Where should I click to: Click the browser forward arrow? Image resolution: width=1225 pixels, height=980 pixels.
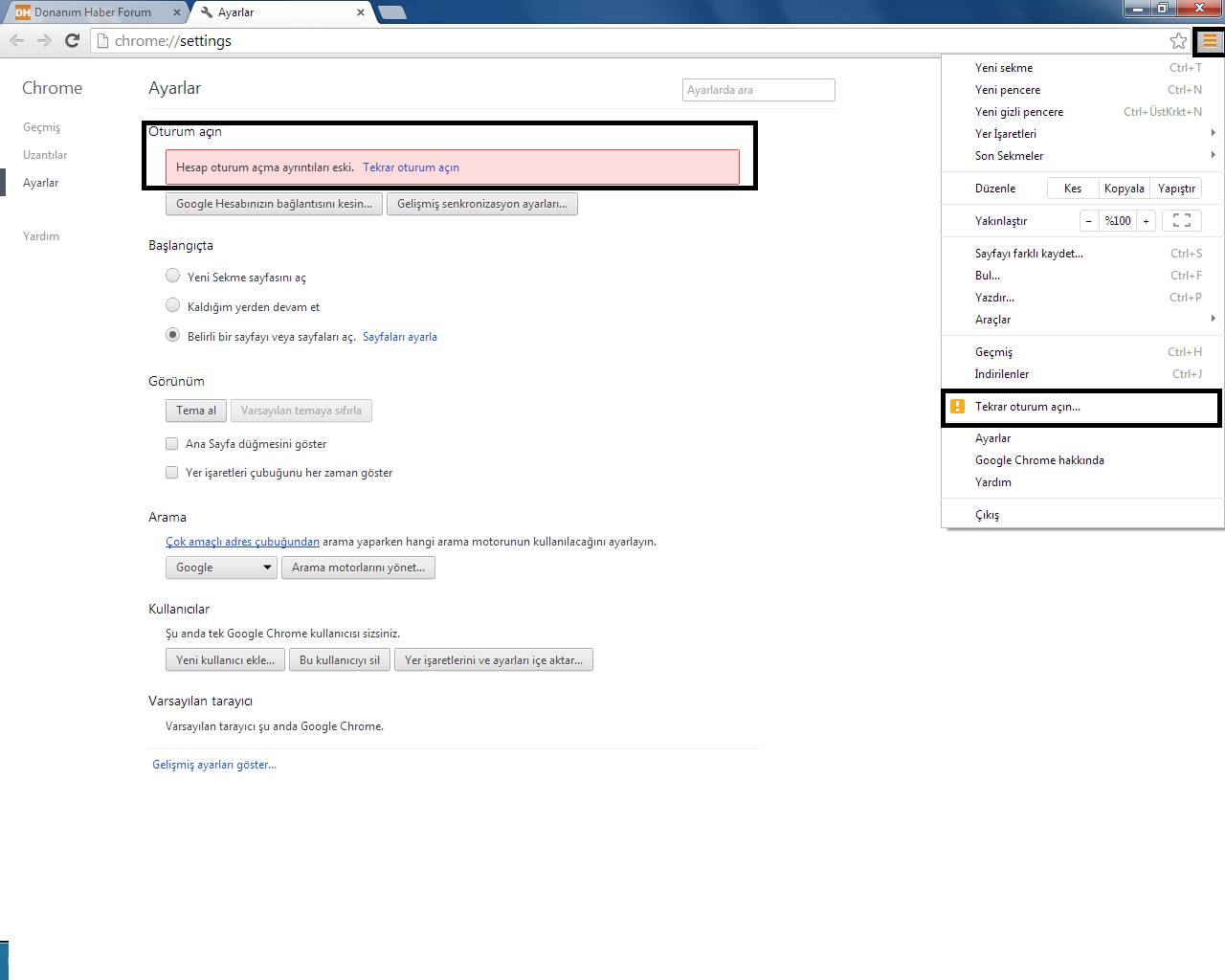pyautogui.click(x=44, y=40)
